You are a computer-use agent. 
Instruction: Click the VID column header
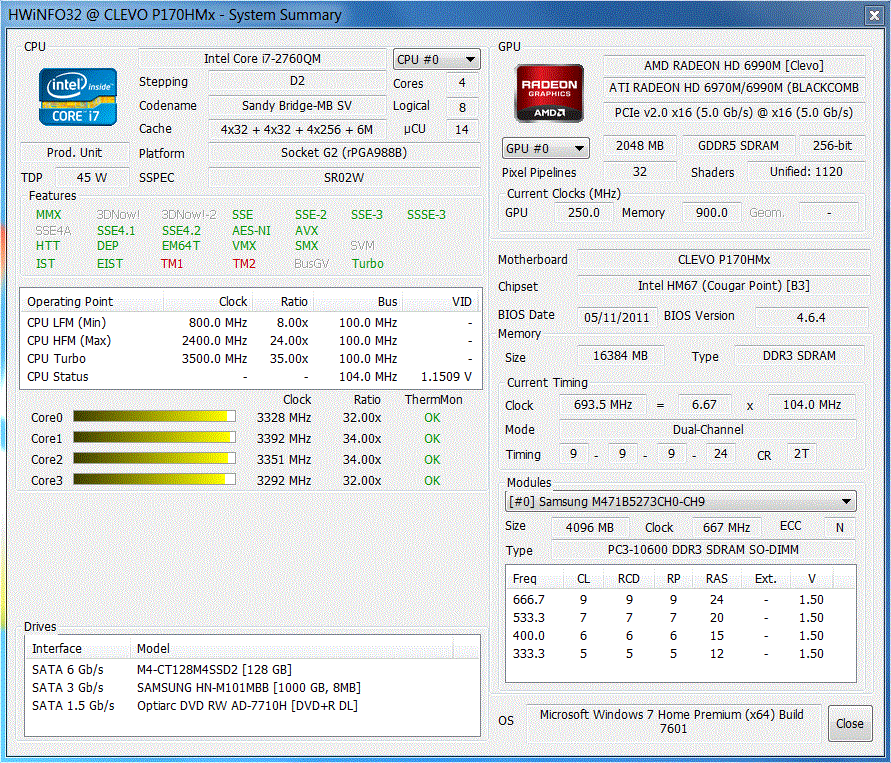442,302
